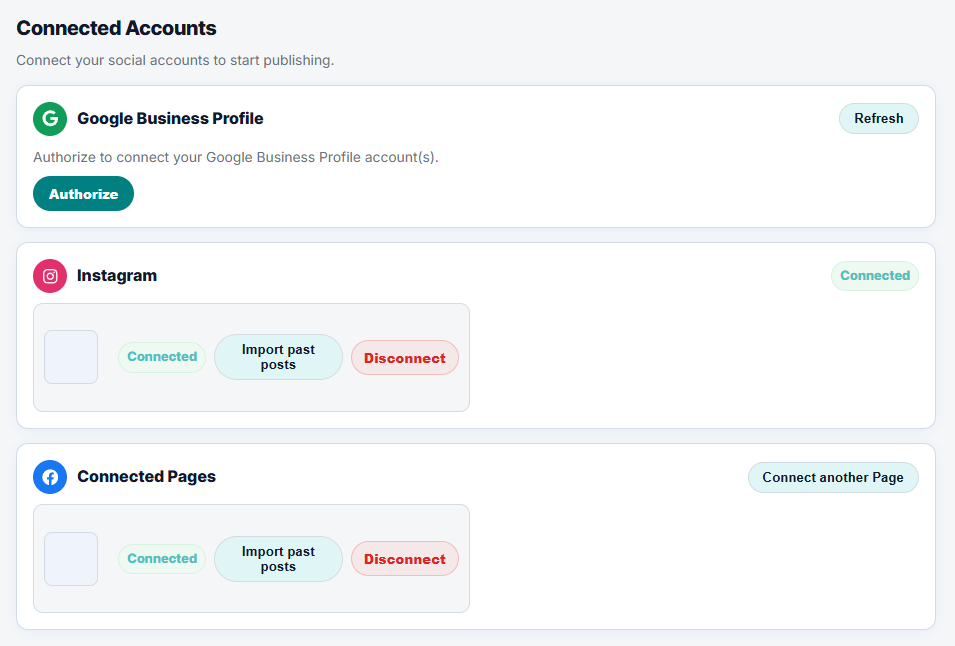This screenshot has height=646, width=955.
Task: Select the Instagram account row card
Action: pyautogui.click(x=251, y=356)
